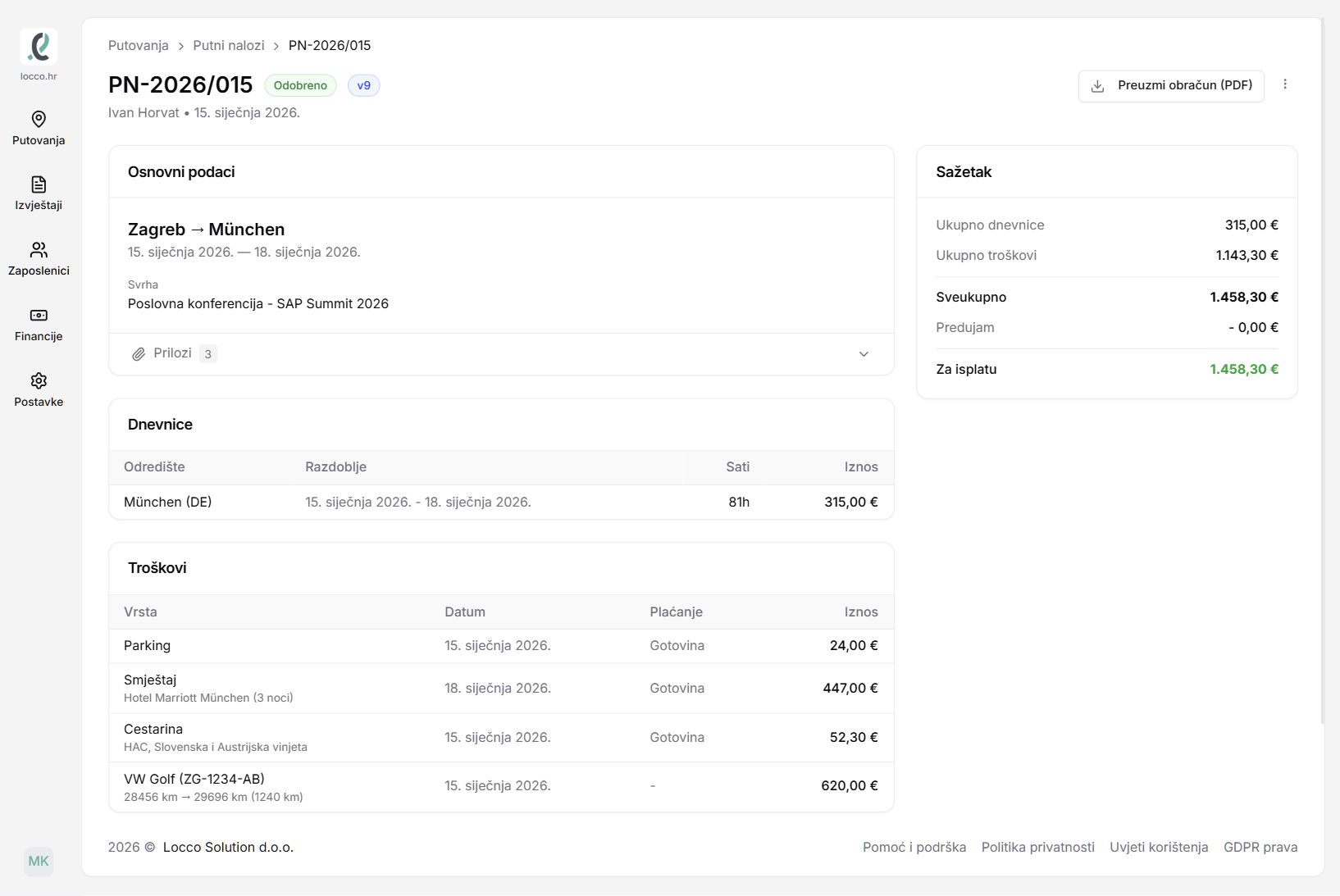Screen dimensions: 1340x896
Task: Select the Smještaj expense row
Action: 500,688
